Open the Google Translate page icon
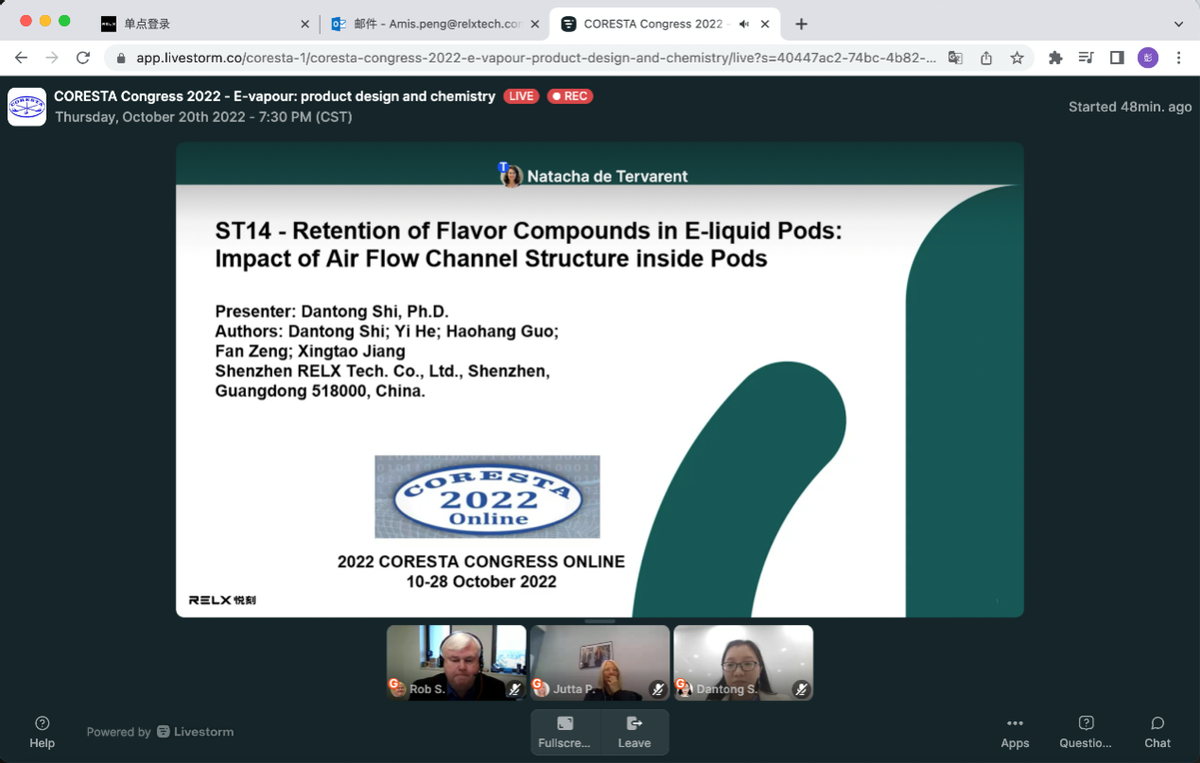 [x=956, y=58]
